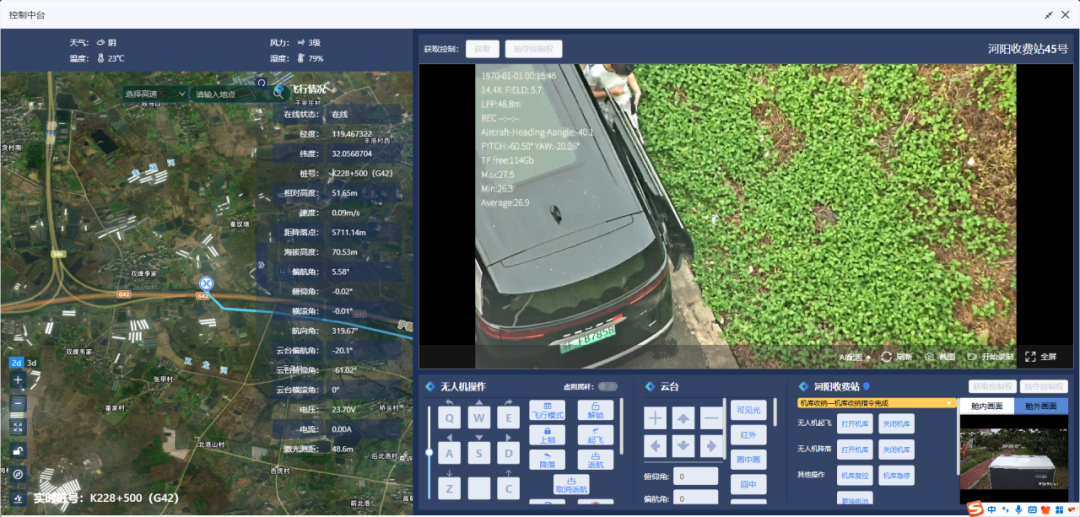Switch to the 舱外画面 outside-cabin tab
The width and height of the screenshot is (1080, 517).
pos(1041,406)
